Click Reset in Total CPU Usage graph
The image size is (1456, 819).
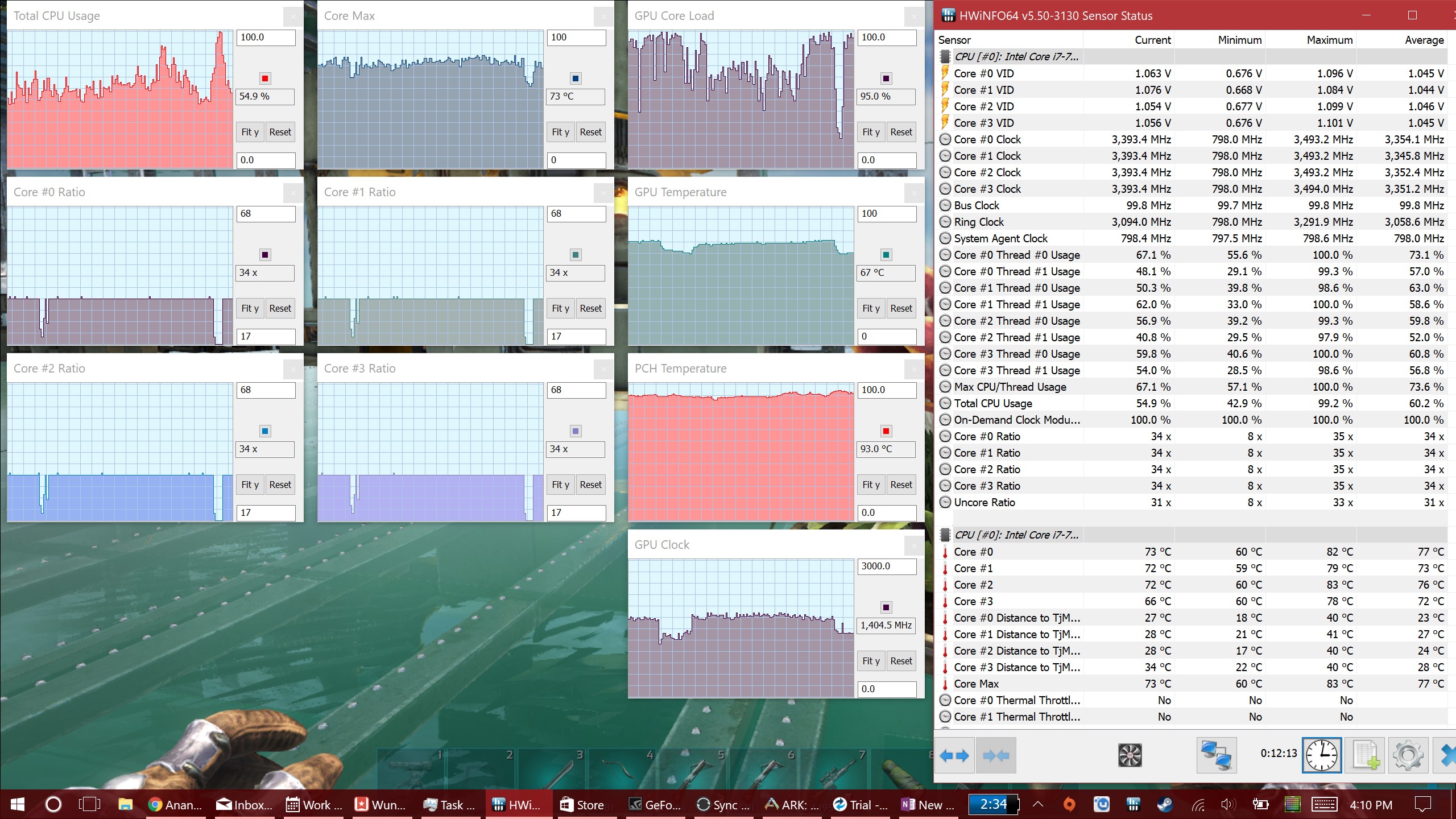pyautogui.click(x=280, y=132)
